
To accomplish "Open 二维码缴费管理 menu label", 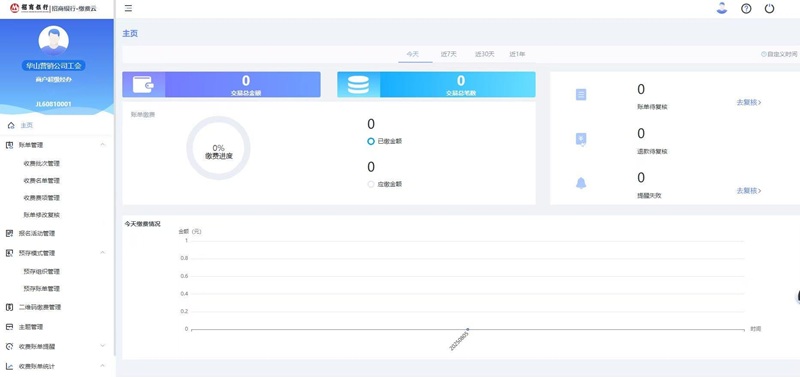I will 40,307.
